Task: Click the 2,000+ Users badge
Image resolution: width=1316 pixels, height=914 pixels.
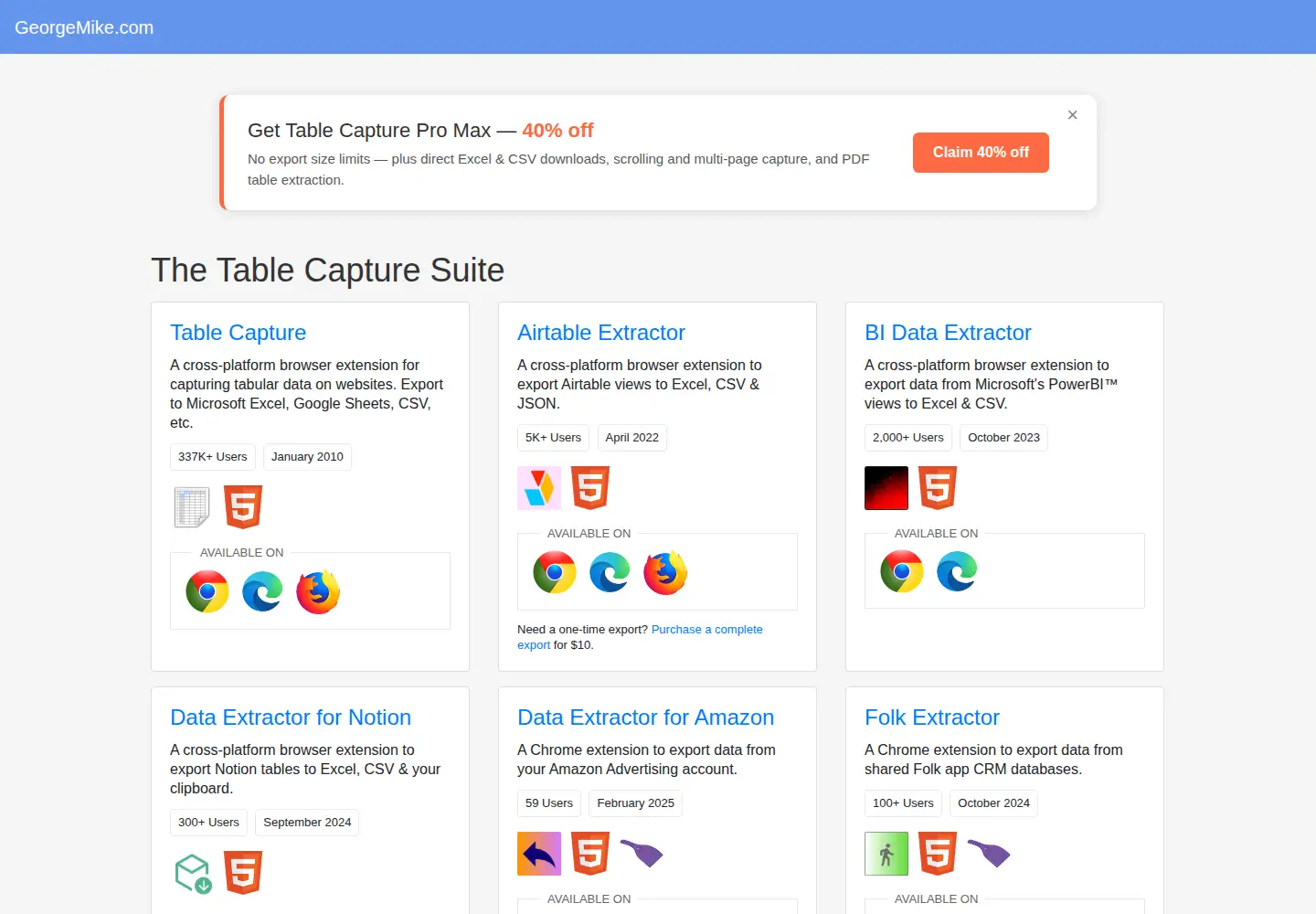Action: point(908,438)
